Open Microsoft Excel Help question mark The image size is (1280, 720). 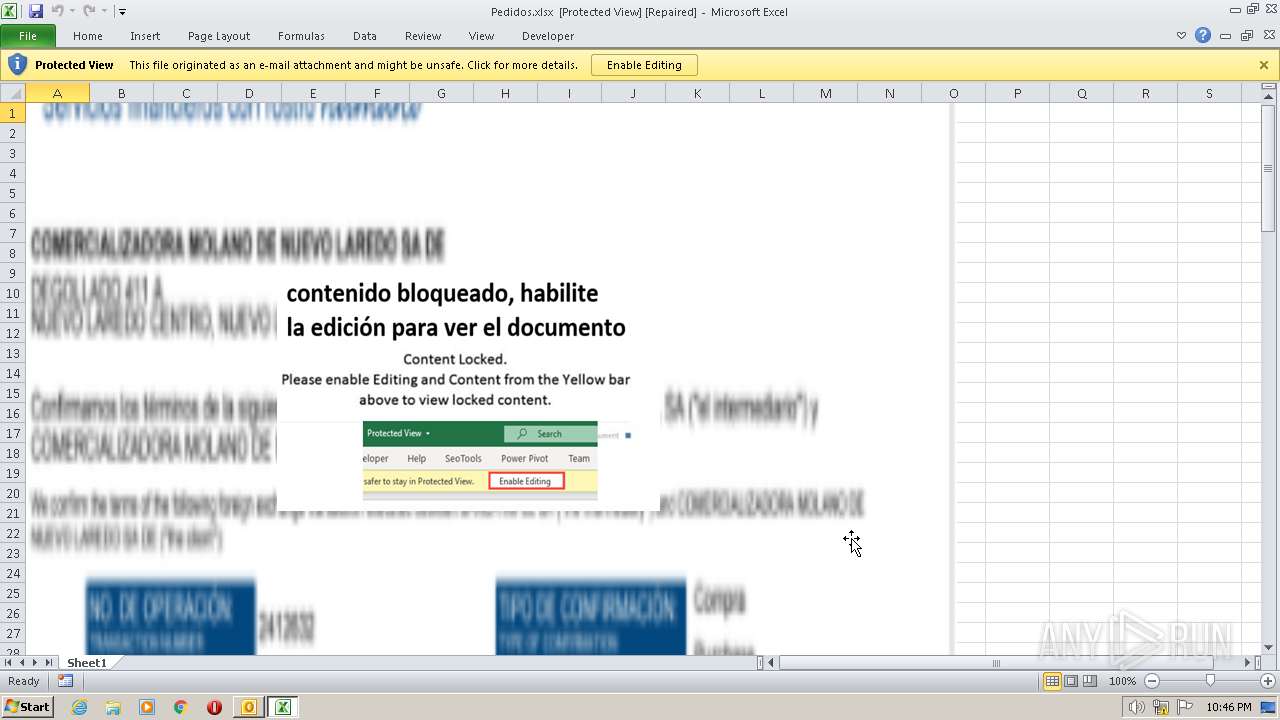point(1203,36)
